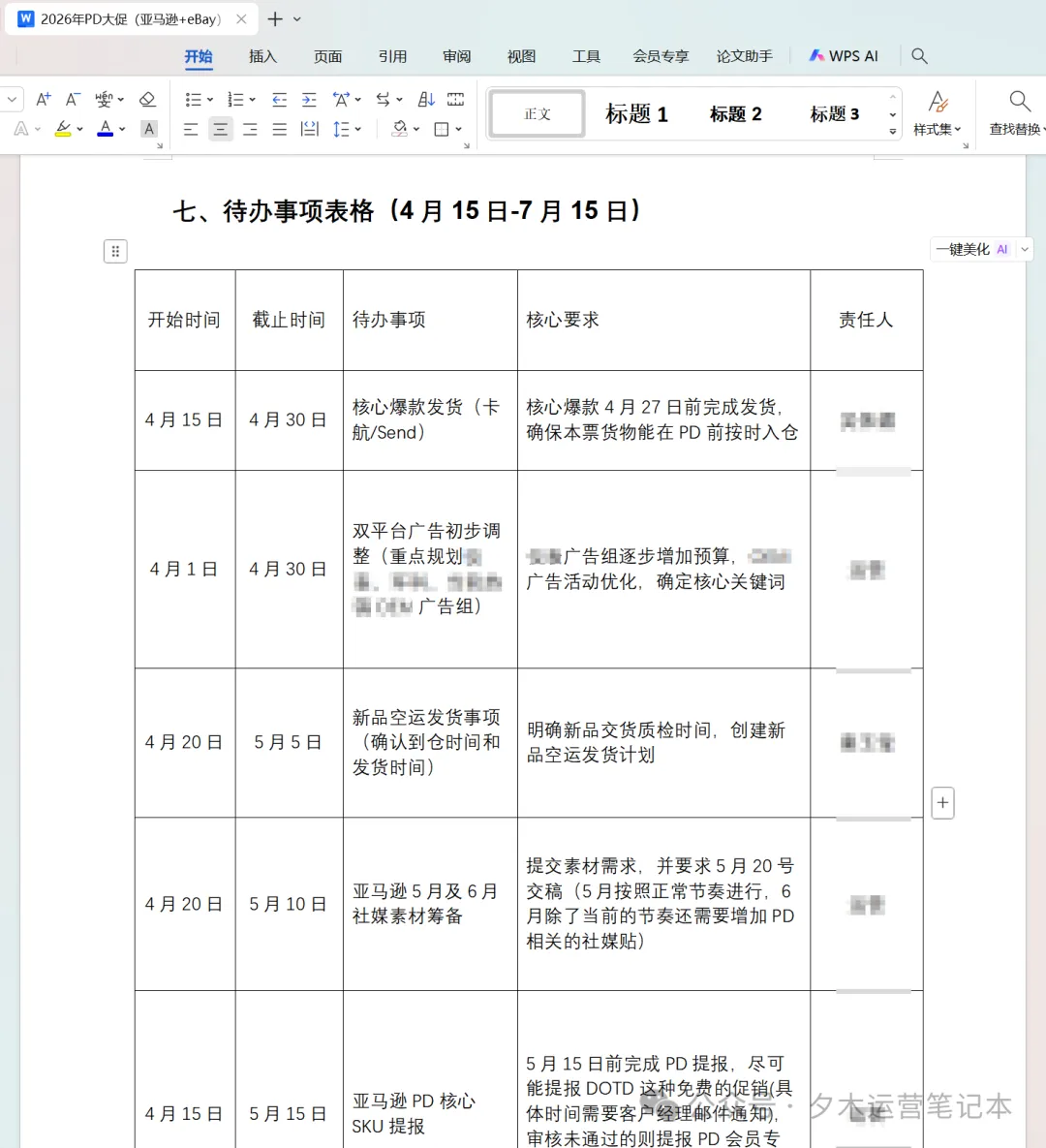Align text left
The width and height of the screenshot is (1046, 1148).
[x=191, y=130]
